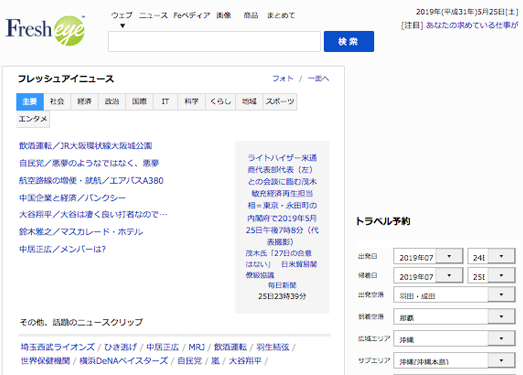Open headline 大谷翔平／大谷は凄く良い打者なので
The width and height of the screenshot is (523, 375).
pyautogui.click(x=93, y=214)
